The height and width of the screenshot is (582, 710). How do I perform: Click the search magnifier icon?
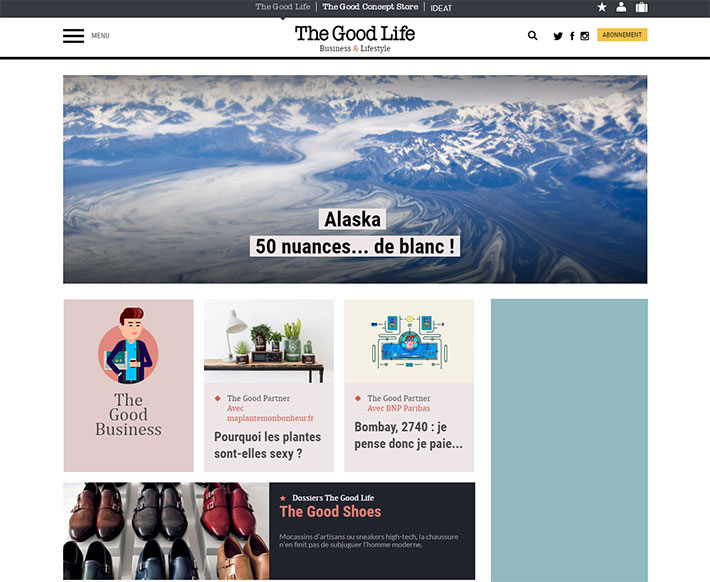tap(532, 35)
